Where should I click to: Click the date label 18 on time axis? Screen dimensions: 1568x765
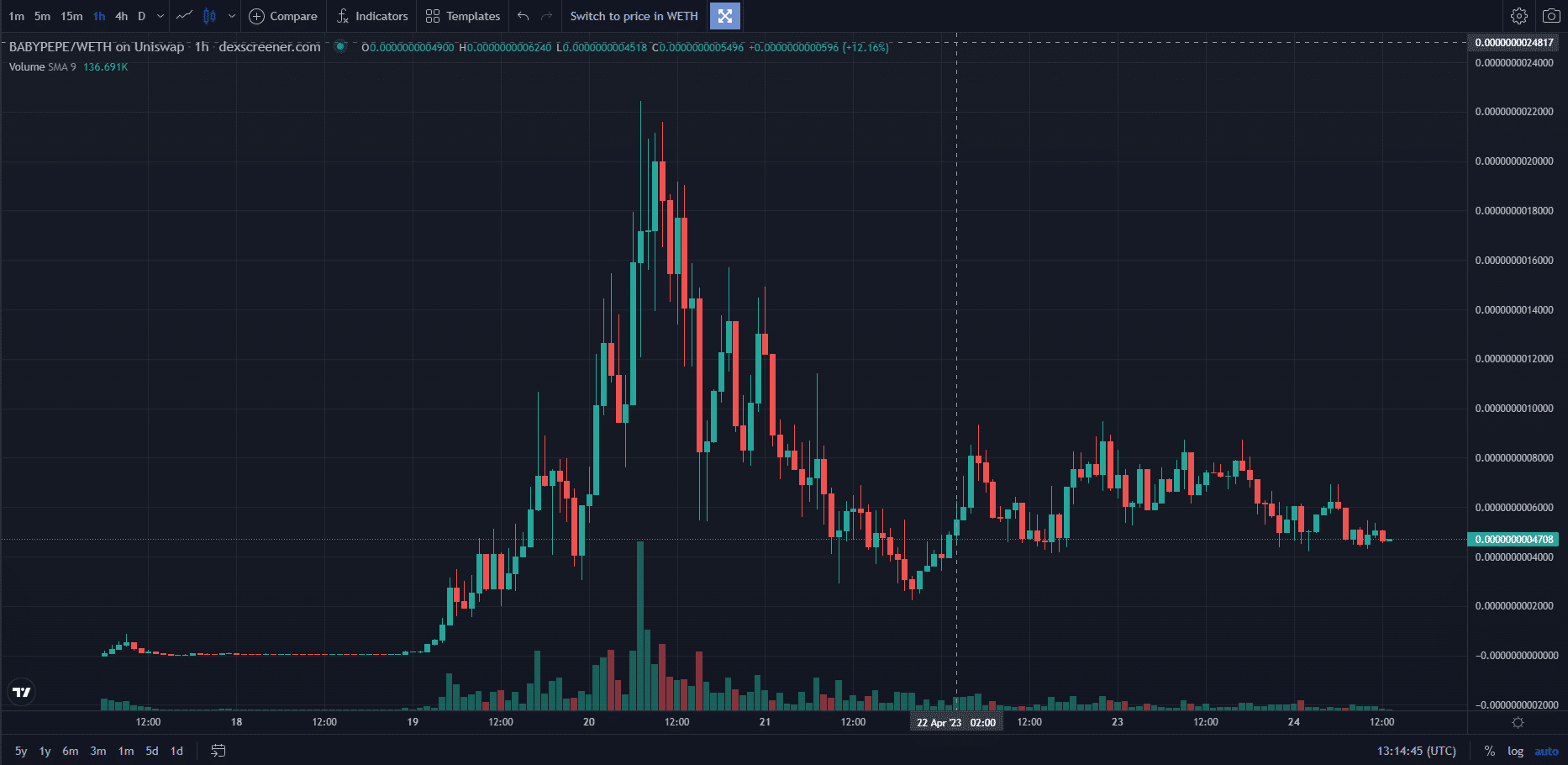[x=237, y=722]
